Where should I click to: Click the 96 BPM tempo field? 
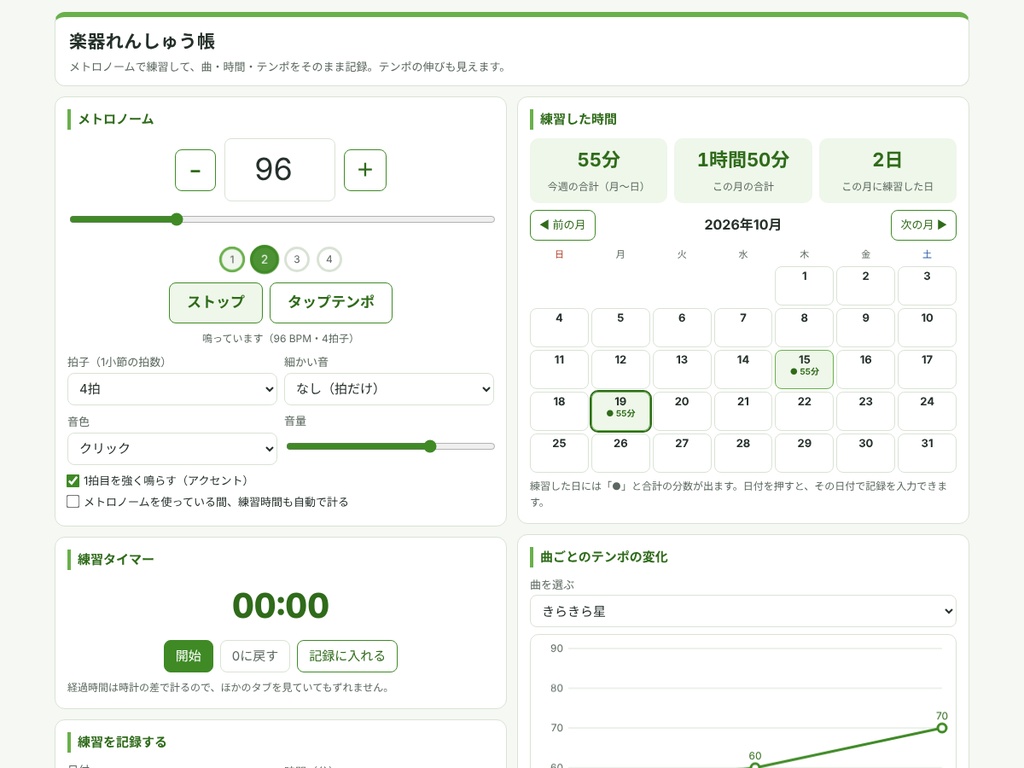[280, 170]
